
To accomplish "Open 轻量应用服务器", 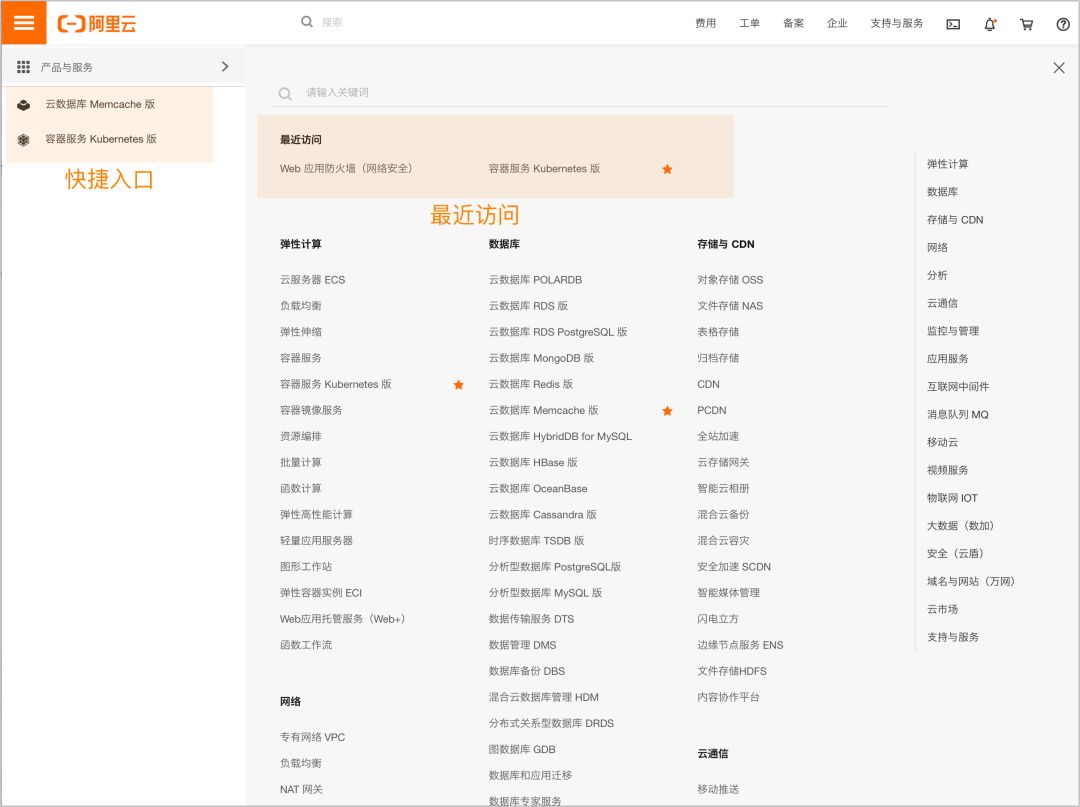I will [x=316, y=541].
